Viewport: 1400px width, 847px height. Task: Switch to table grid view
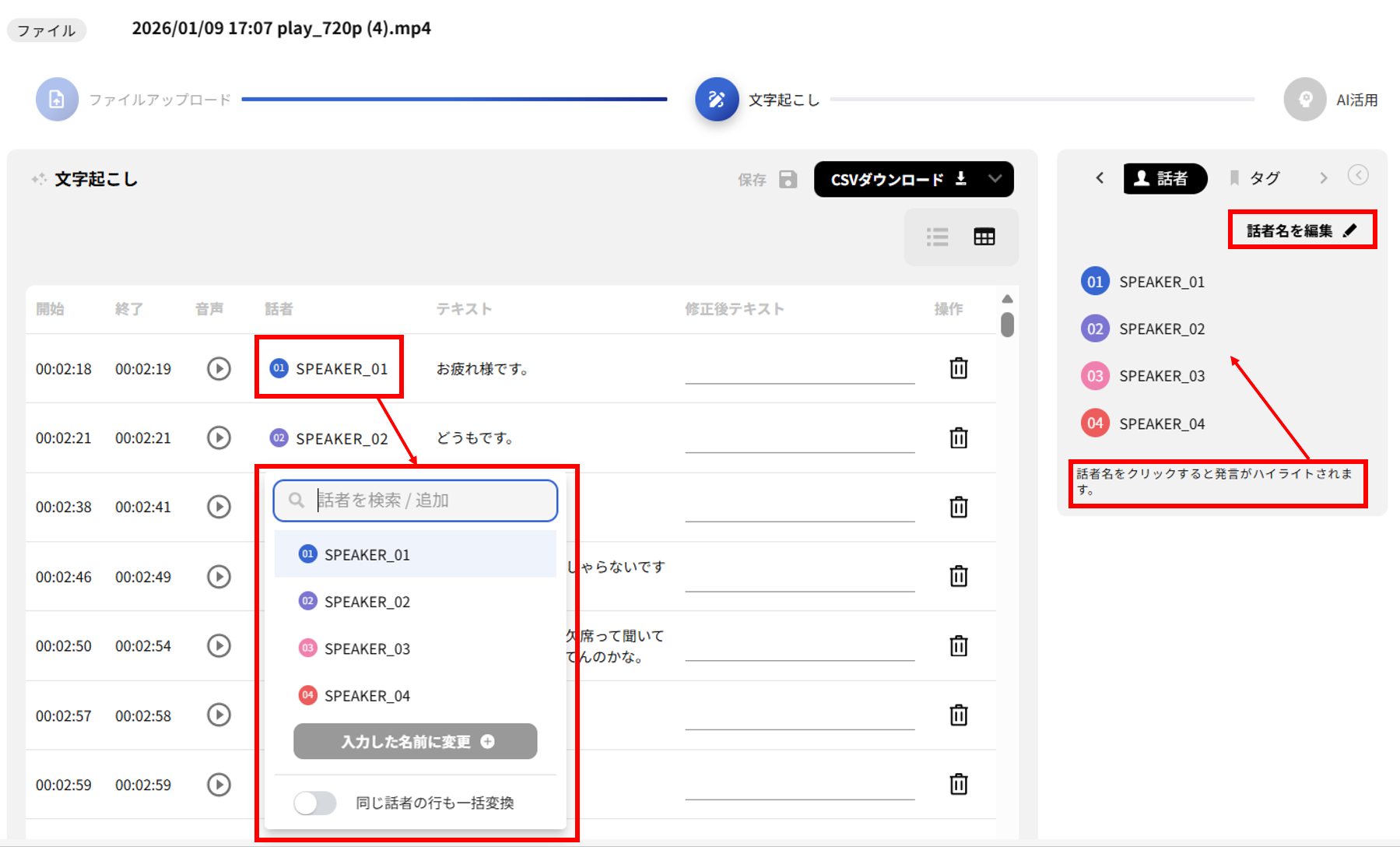(x=984, y=237)
